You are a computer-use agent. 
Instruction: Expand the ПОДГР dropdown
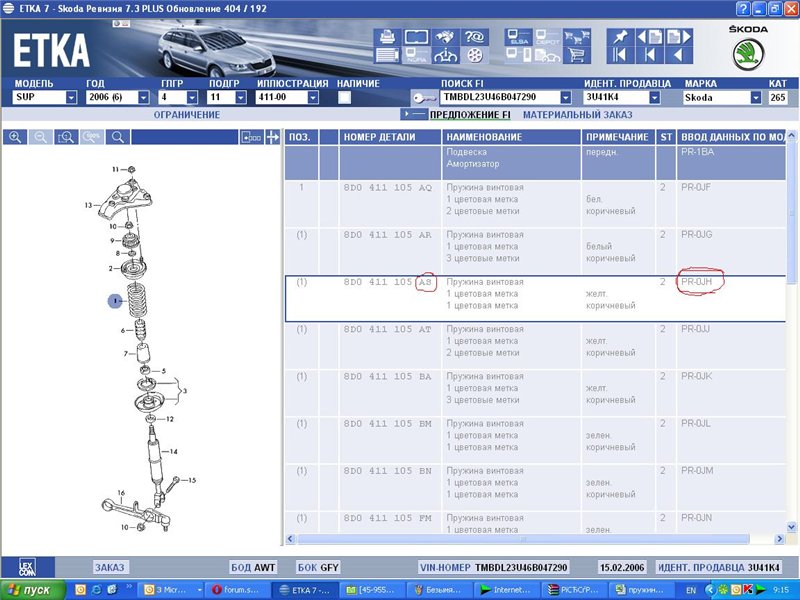241,97
